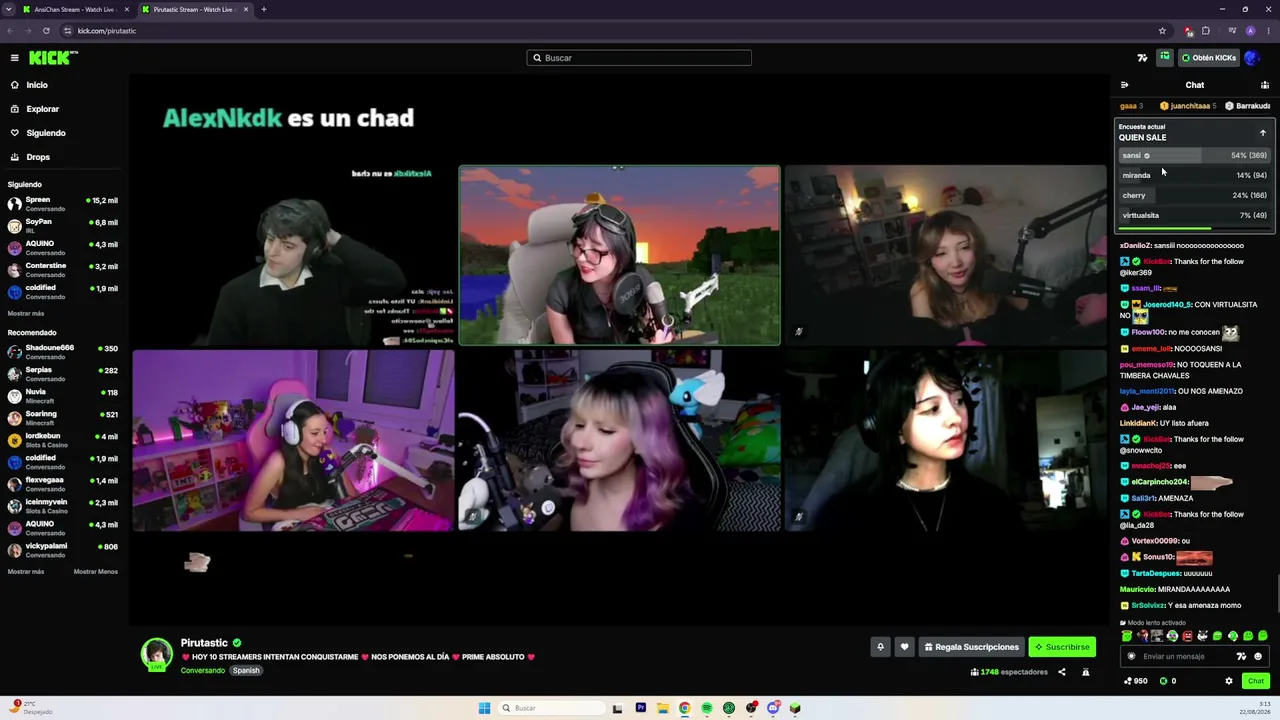Vote for cherry in the poll
1280x720 pixels.
click(1194, 195)
